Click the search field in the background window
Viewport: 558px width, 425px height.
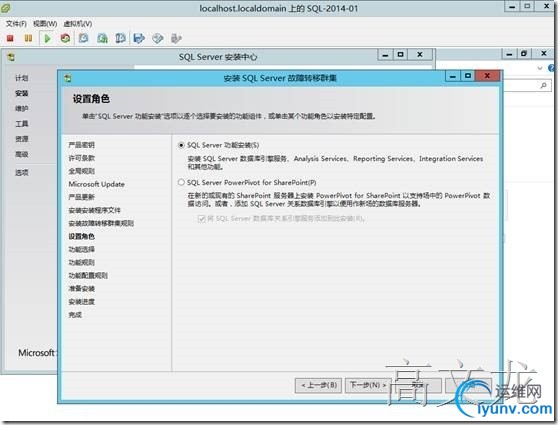click(x=527, y=85)
